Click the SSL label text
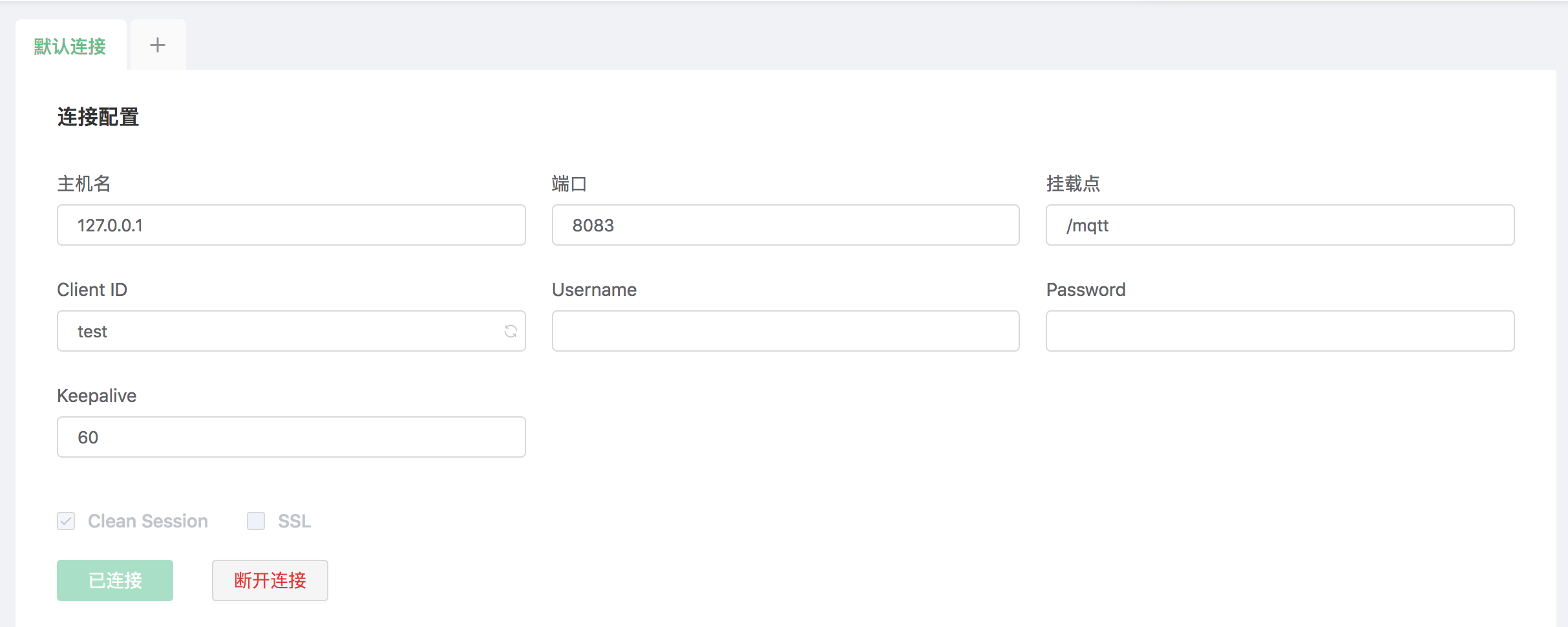1568x627 pixels. click(x=295, y=521)
